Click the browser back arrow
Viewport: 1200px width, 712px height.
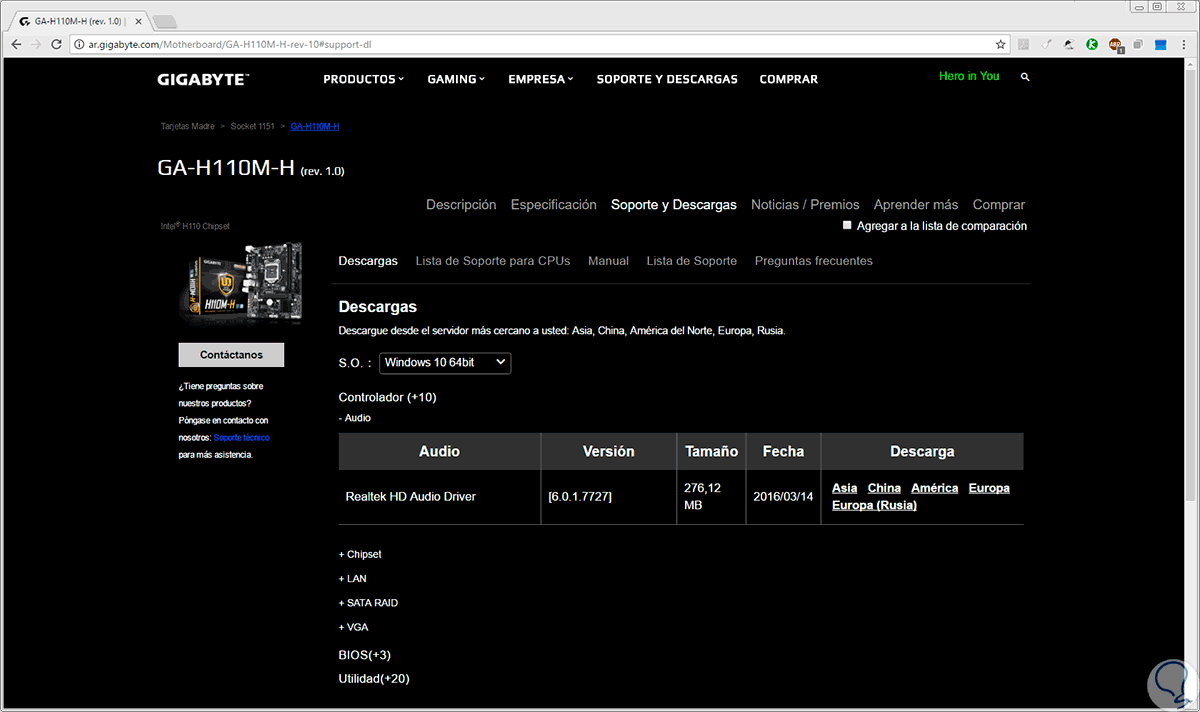tap(16, 44)
